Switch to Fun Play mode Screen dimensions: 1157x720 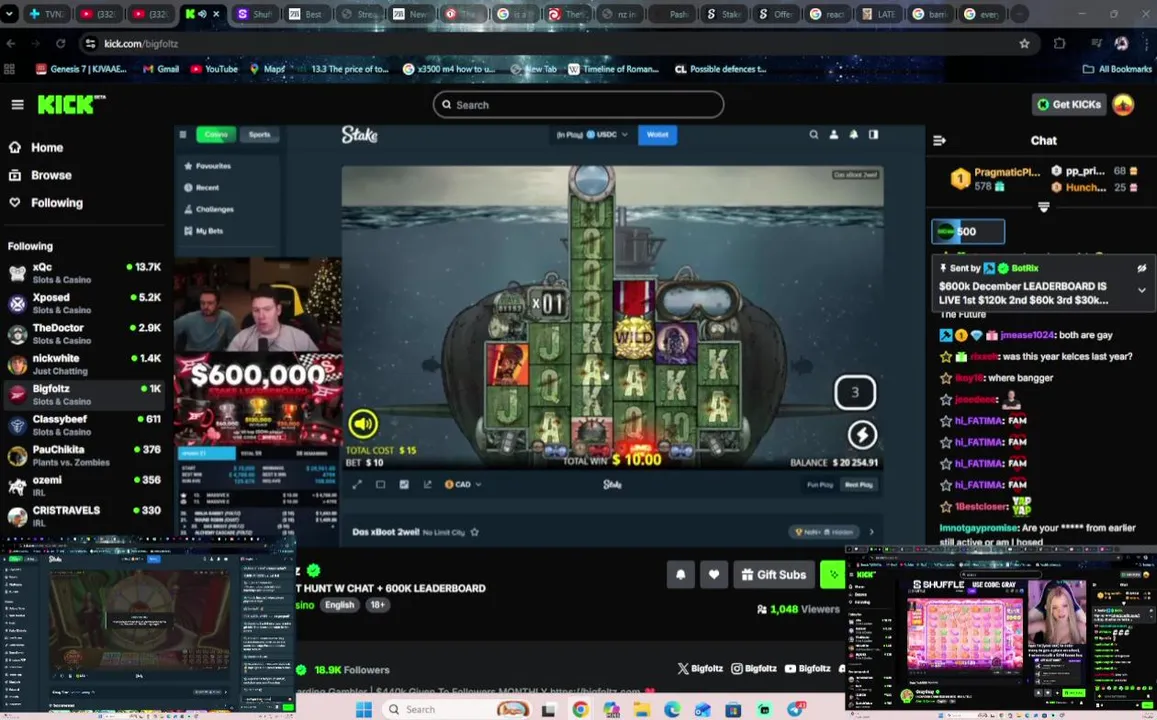(820, 485)
